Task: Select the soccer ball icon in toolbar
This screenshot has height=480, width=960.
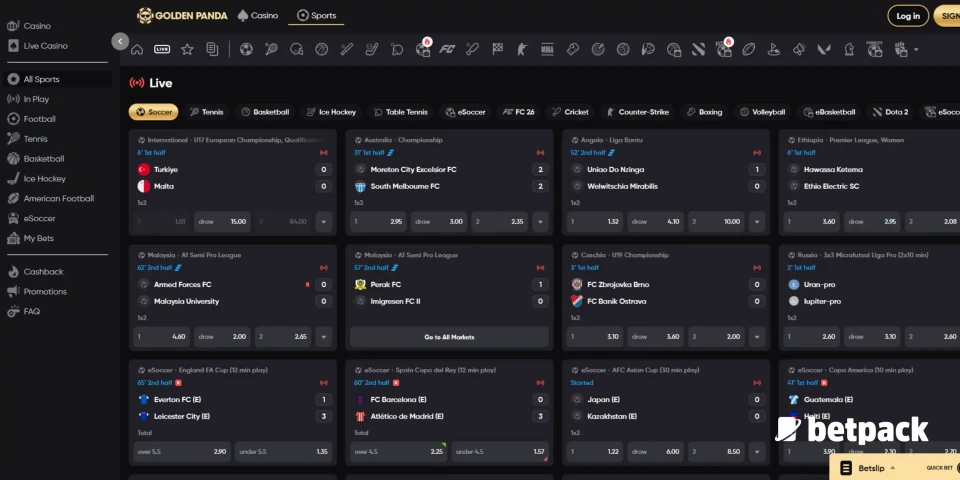Action: click(246, 49)
